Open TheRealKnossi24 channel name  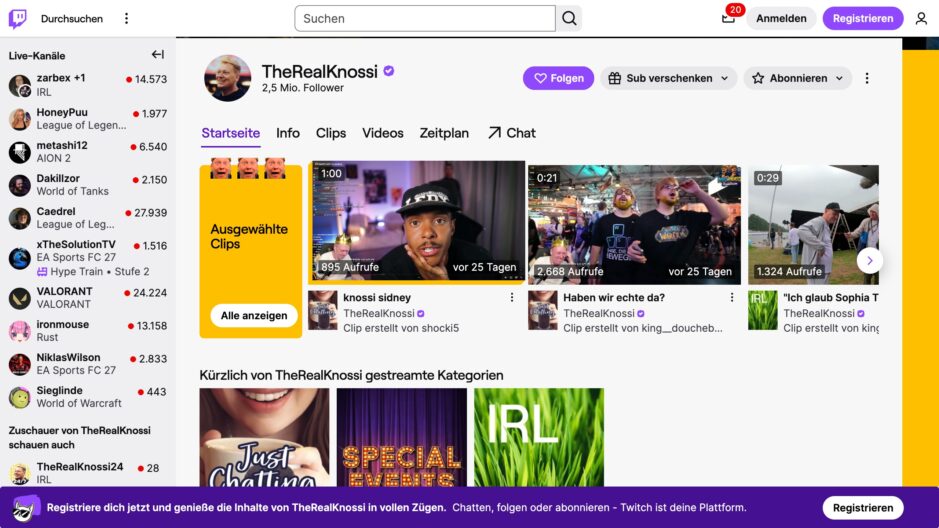pyautogui.click(x=80, y=467)
